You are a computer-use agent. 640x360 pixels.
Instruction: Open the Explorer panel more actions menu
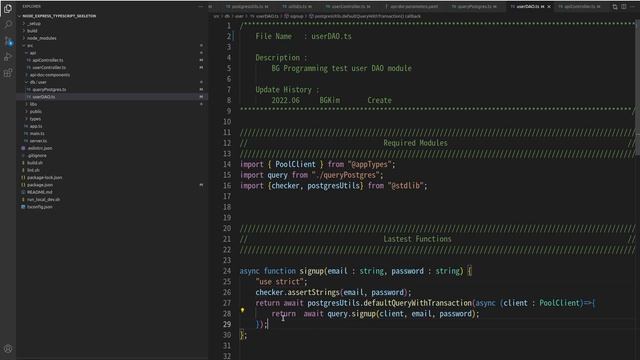[201, 7]
